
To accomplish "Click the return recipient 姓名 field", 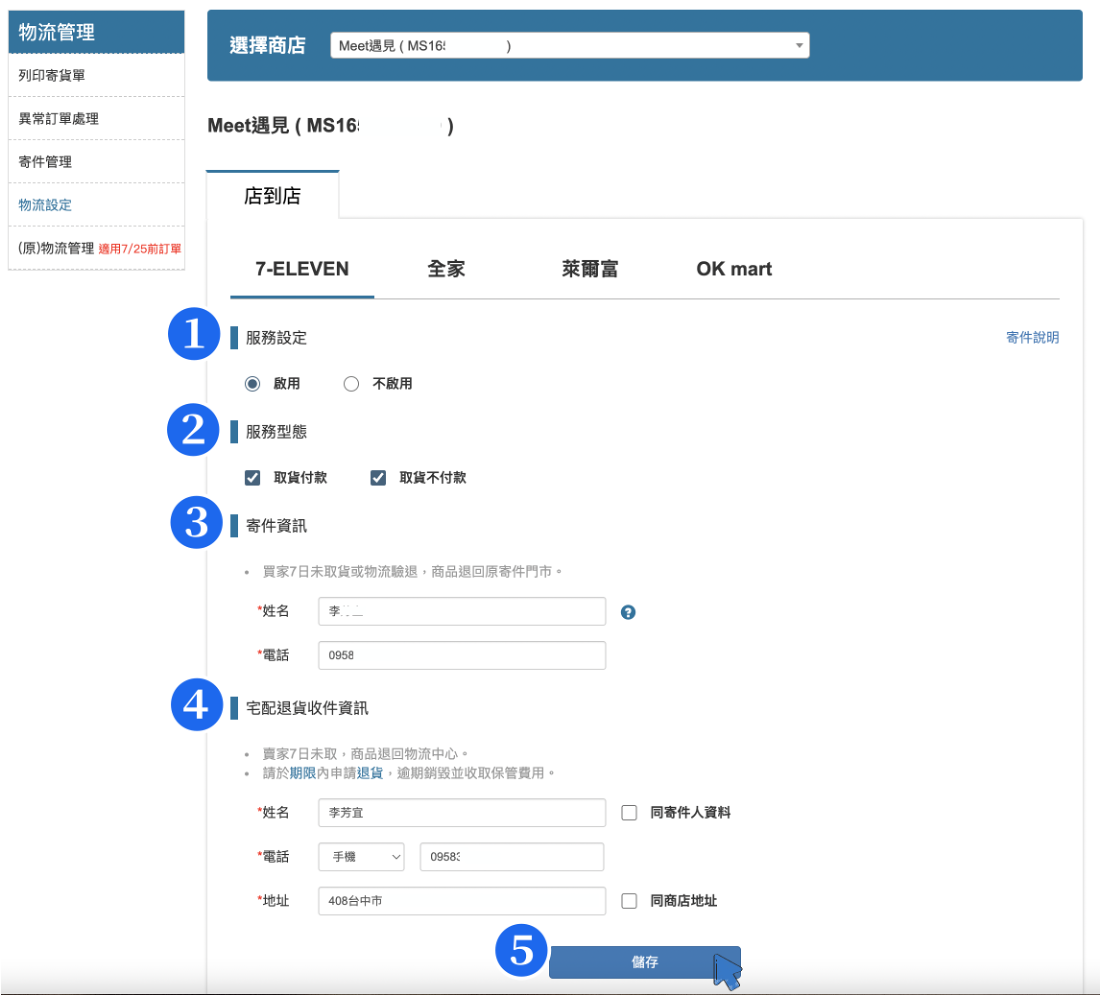I will [x=462, y=812].
